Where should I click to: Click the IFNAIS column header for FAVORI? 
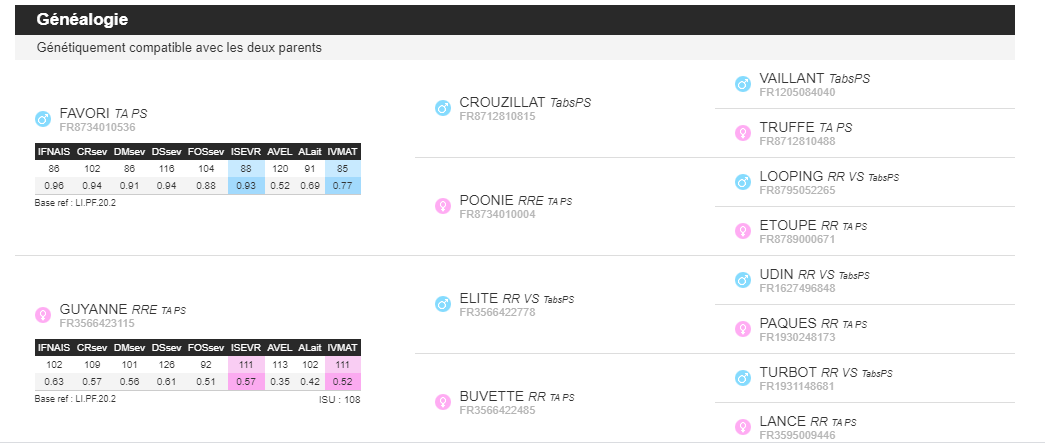pos(54,151)
